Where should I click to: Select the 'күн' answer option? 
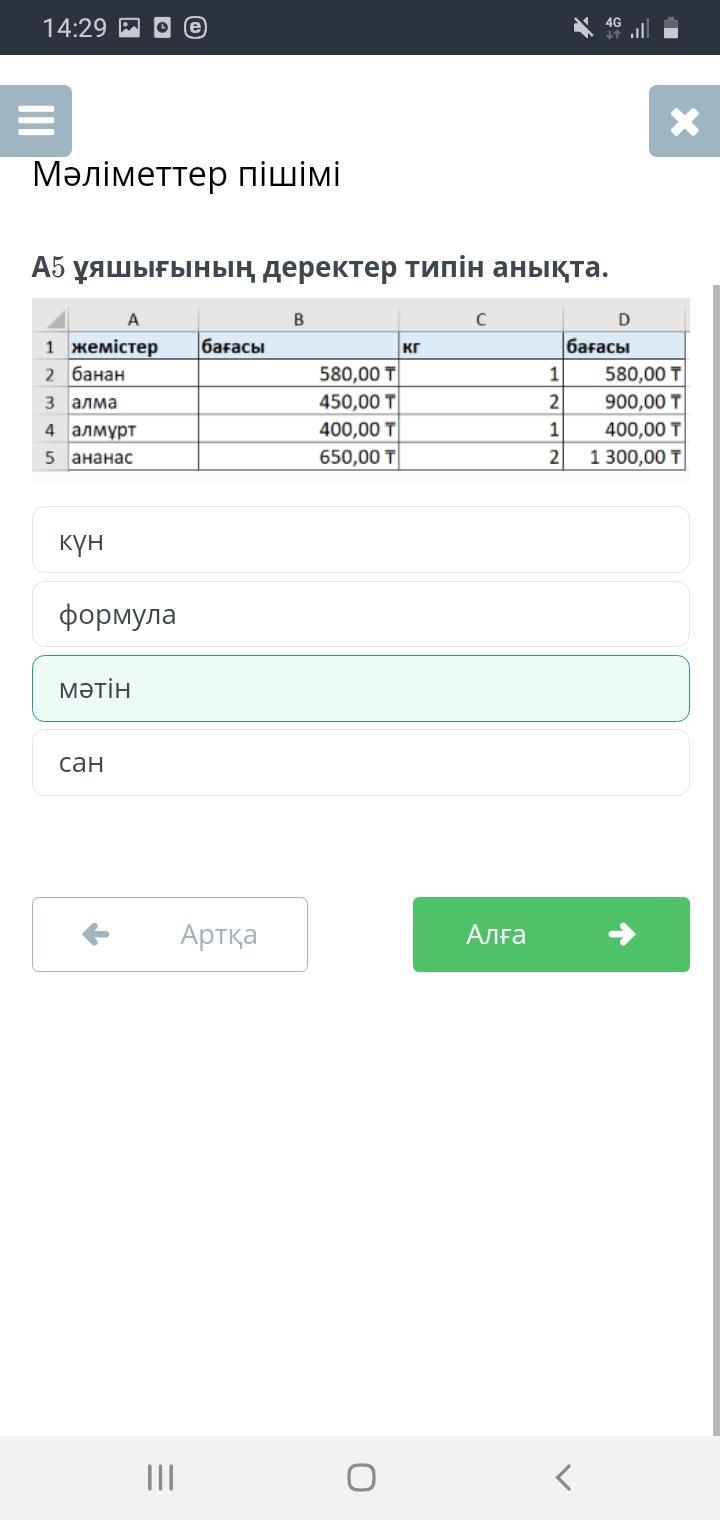[x=360, y=540]
